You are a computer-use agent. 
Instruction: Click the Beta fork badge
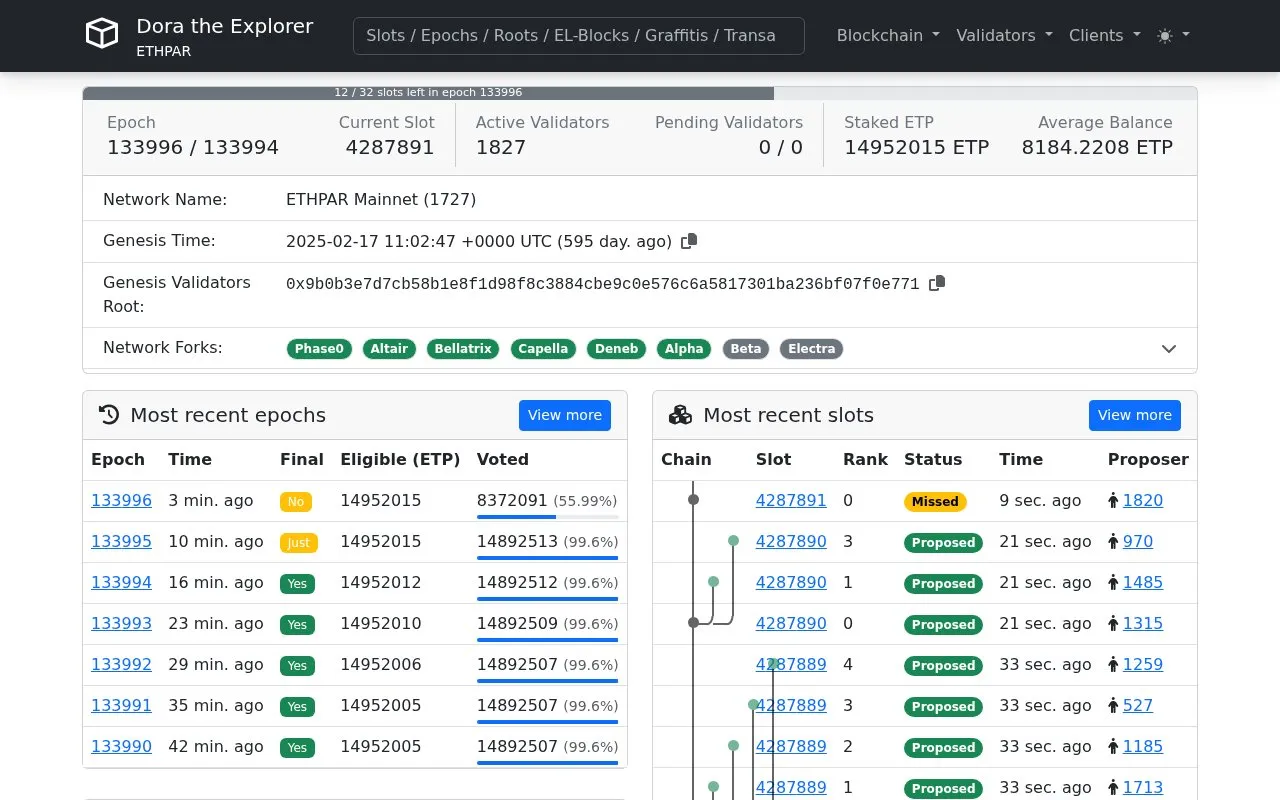[746, 349]
